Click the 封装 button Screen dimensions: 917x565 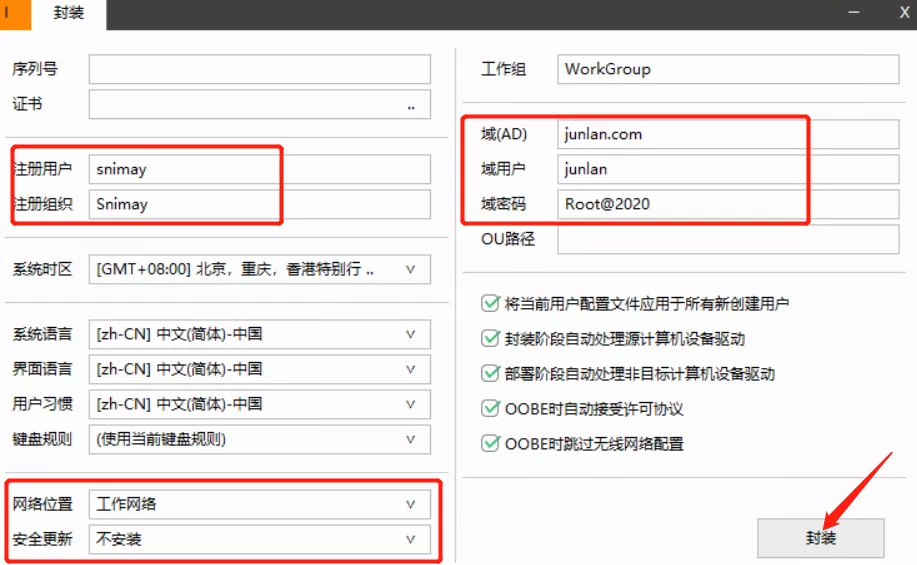point(820,538)
